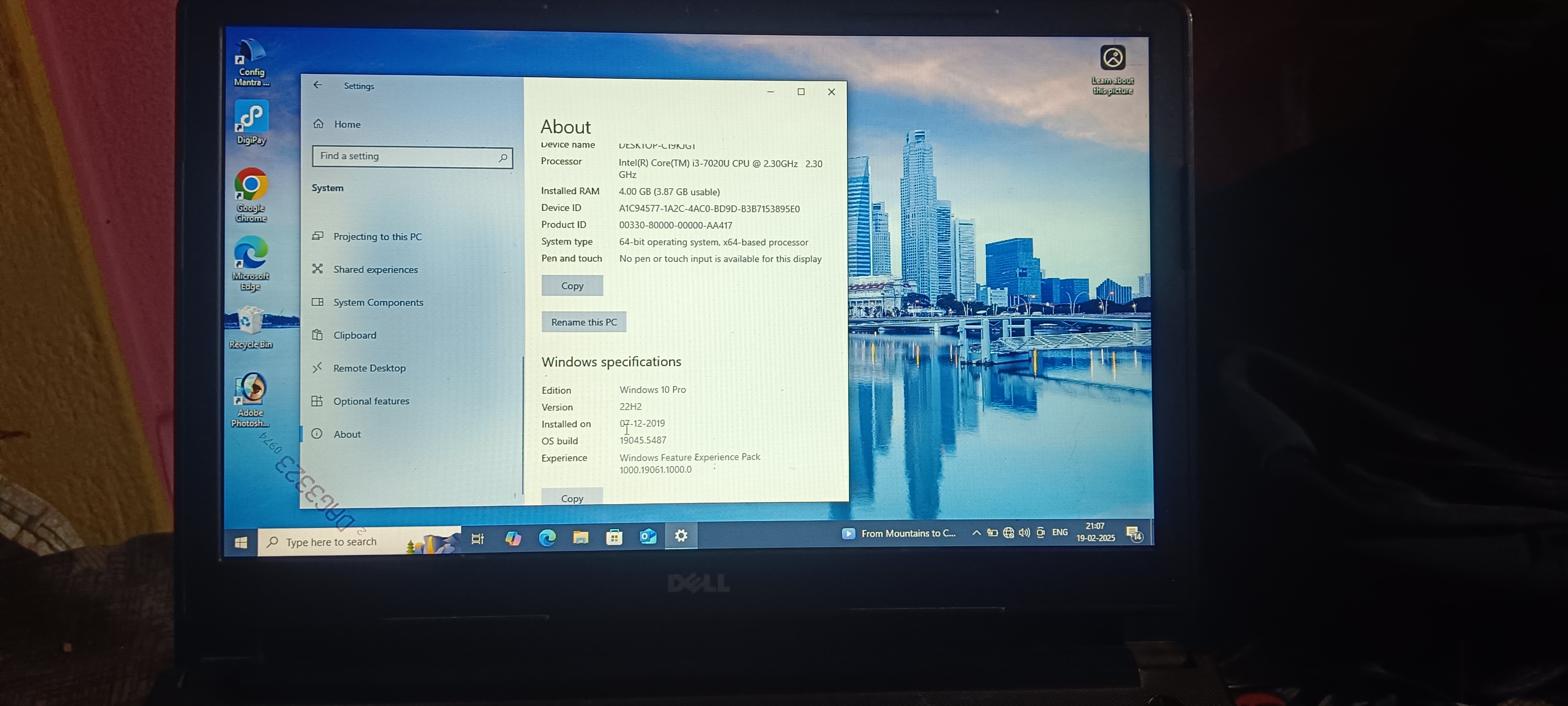The image size is (1568, 706).
Task: Click version value 22H2
Action: coord(630,406)
